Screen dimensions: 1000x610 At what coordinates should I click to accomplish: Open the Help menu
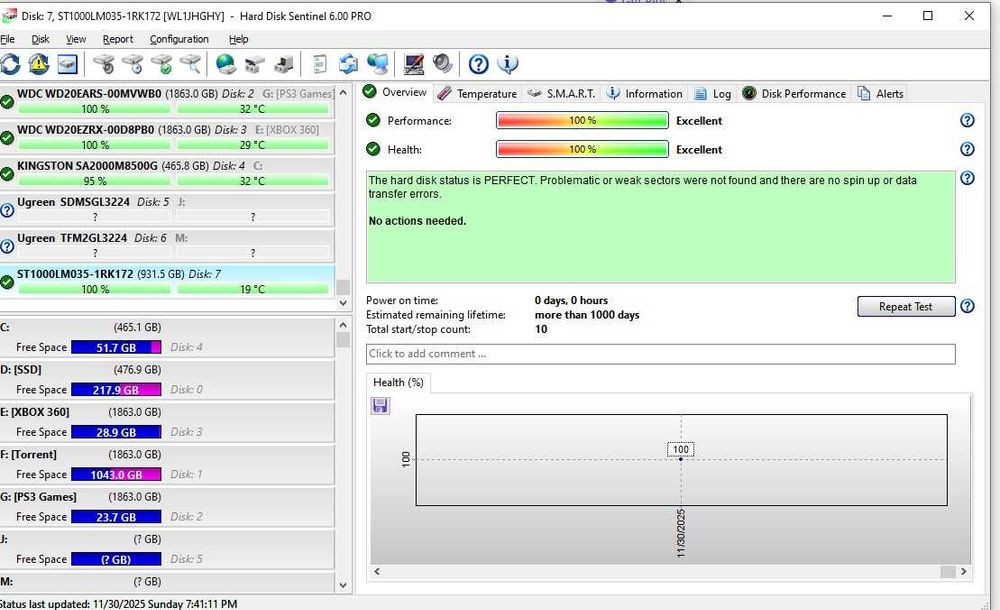[239, 39]
